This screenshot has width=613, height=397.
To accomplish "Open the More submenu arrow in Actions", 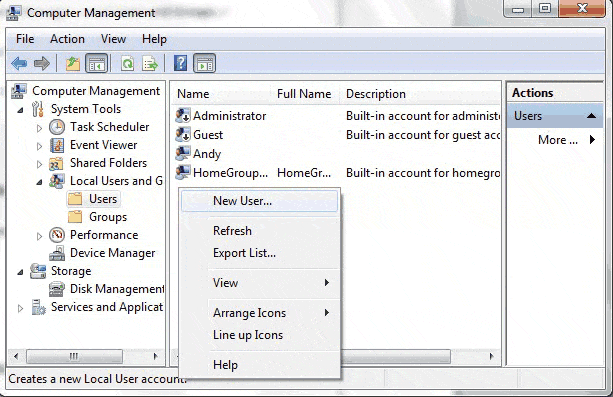I will click(593, 139).
